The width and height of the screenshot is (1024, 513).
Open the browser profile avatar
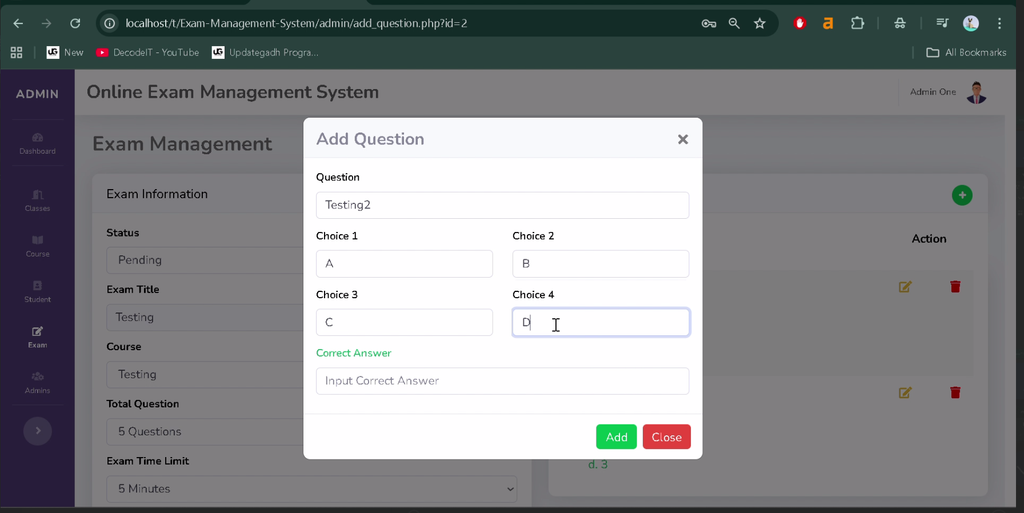coord(970,23)
